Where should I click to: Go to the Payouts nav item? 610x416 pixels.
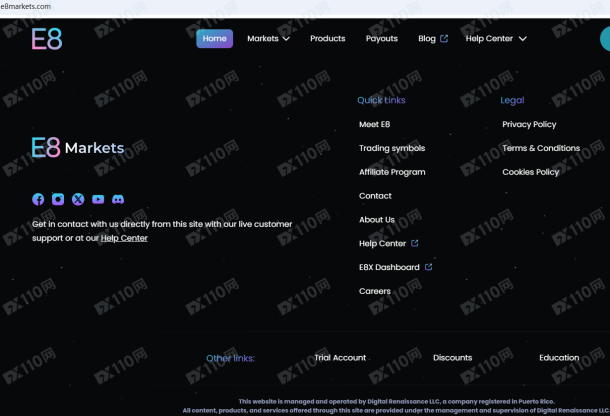pyautogui.click(x=382, y=39)
